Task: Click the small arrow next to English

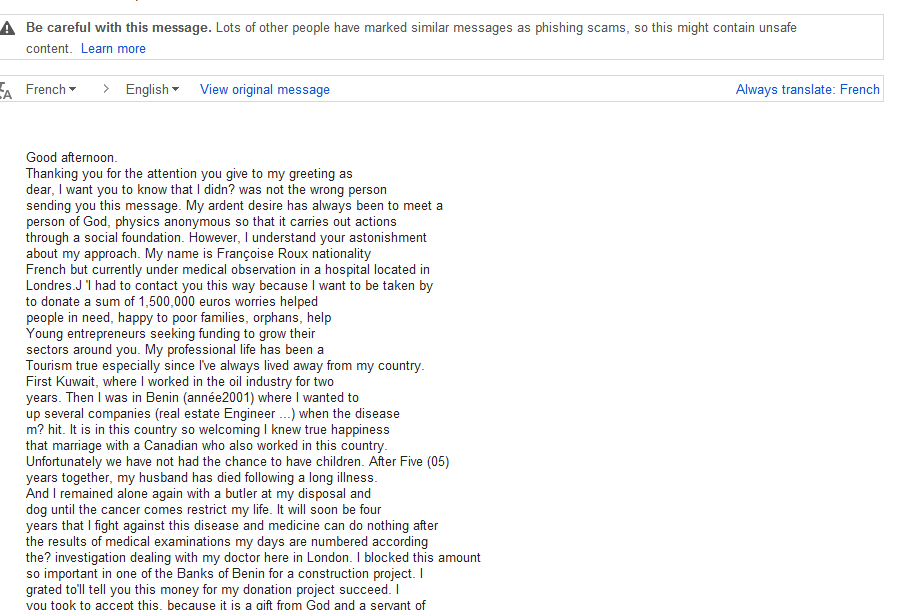Action: coord(175,89)
